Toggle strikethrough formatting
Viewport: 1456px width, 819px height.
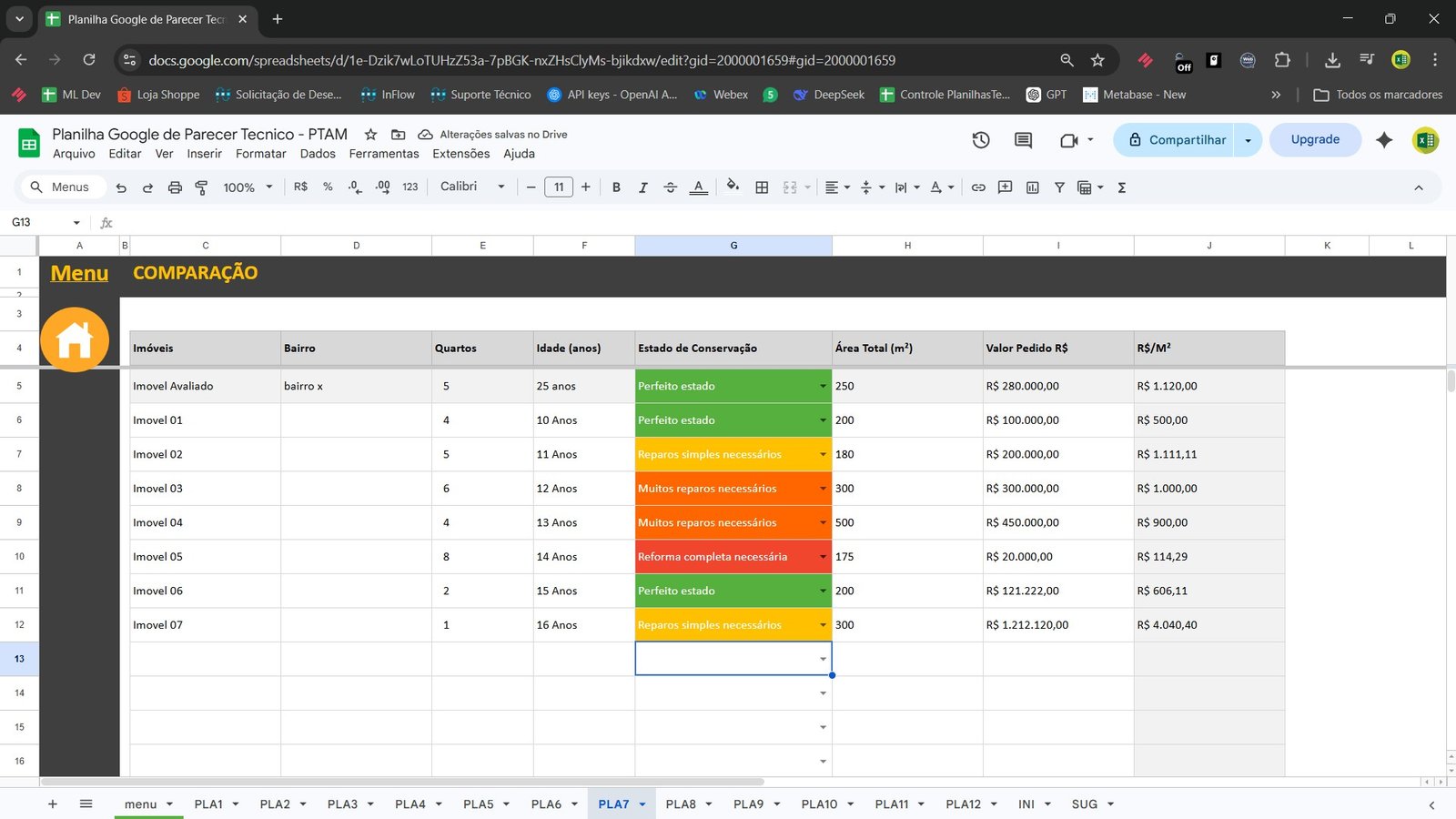pos(671,187)
